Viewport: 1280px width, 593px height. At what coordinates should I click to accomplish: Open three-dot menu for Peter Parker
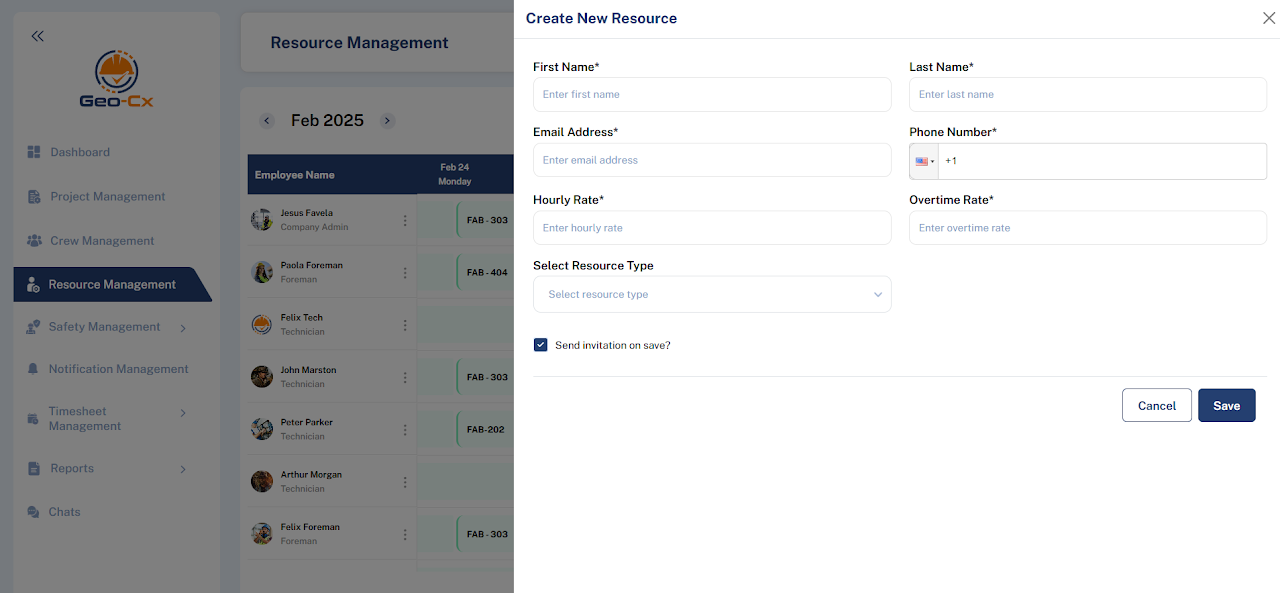tap(405, 429)
